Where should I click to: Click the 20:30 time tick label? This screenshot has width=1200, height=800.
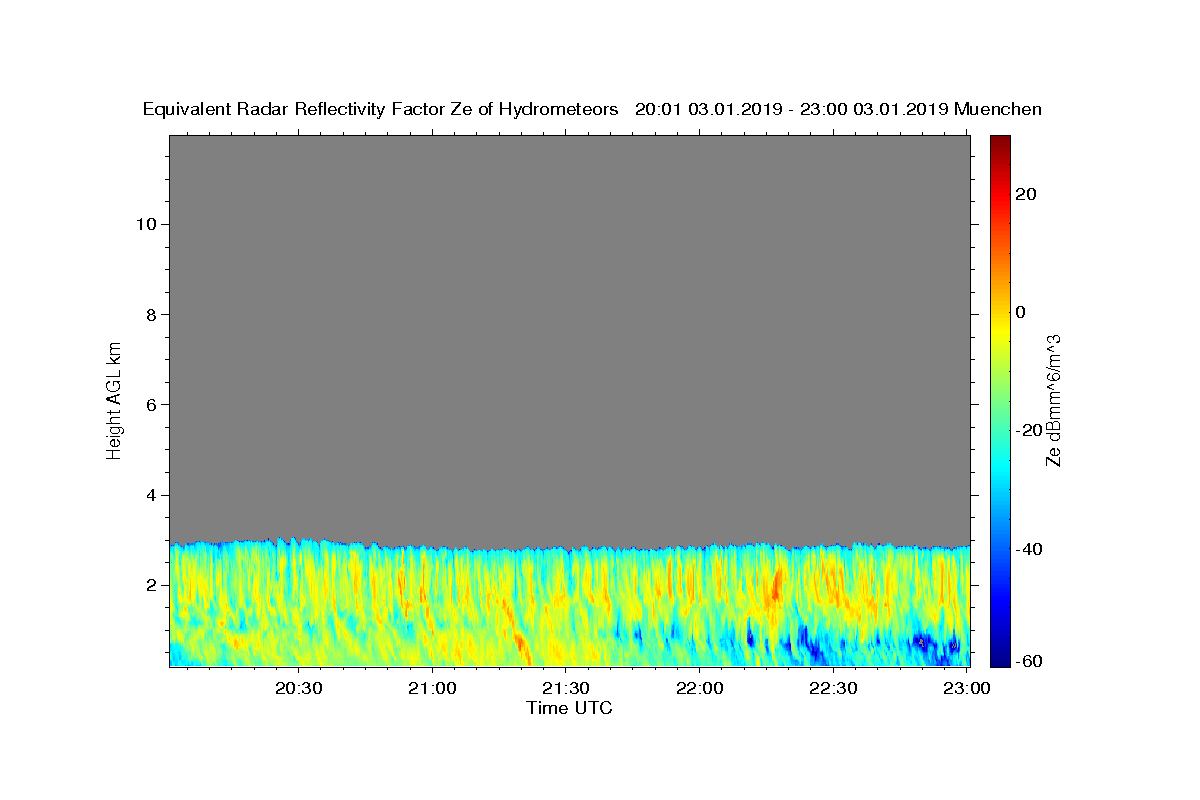pos(299,688)
